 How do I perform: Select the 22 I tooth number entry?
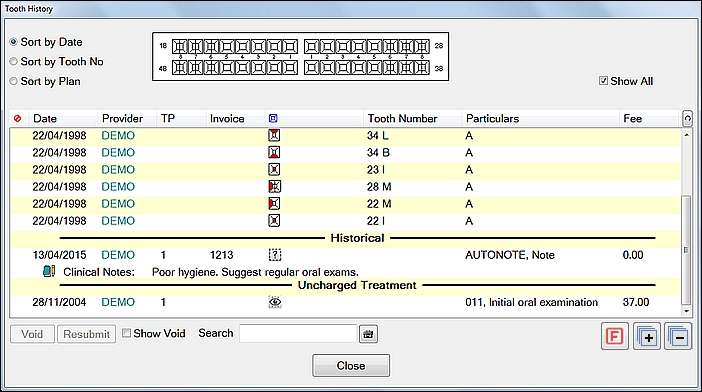point(376,221)
